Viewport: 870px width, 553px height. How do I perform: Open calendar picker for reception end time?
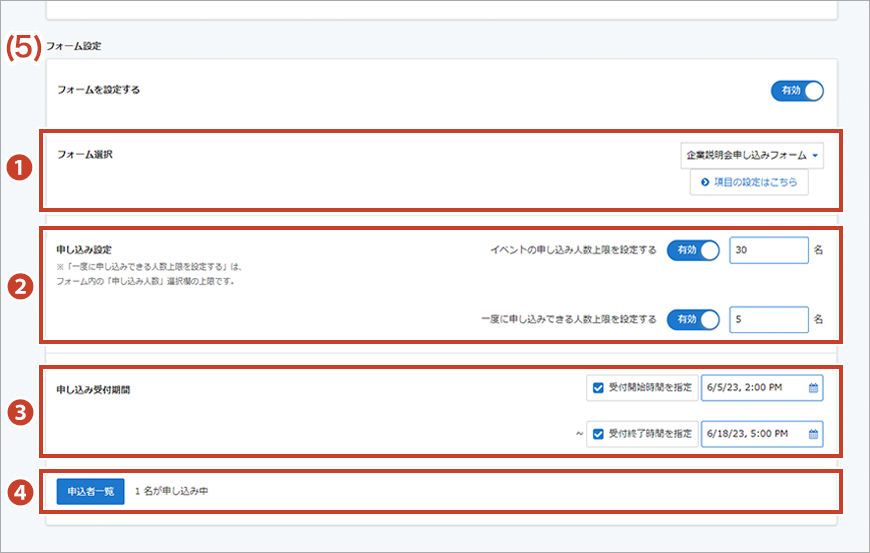point(813,434)
